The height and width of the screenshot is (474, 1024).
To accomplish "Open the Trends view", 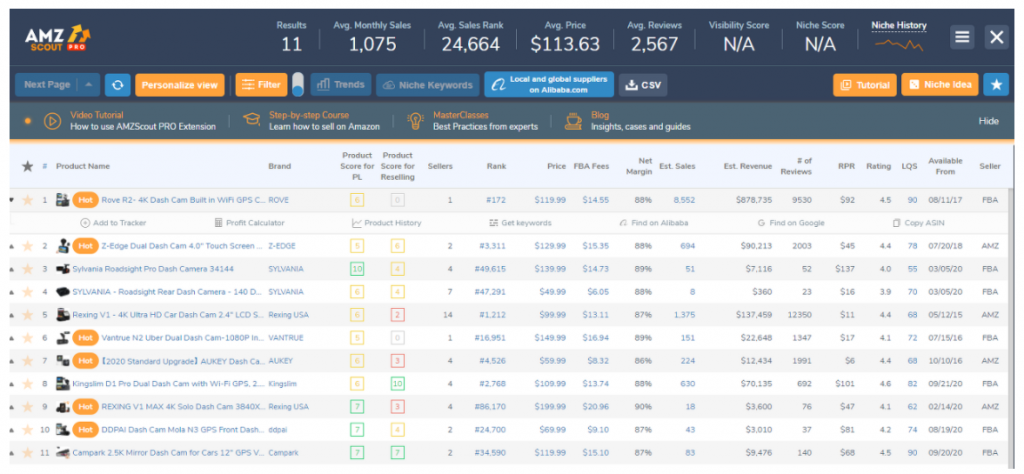I will pos(341,85).
